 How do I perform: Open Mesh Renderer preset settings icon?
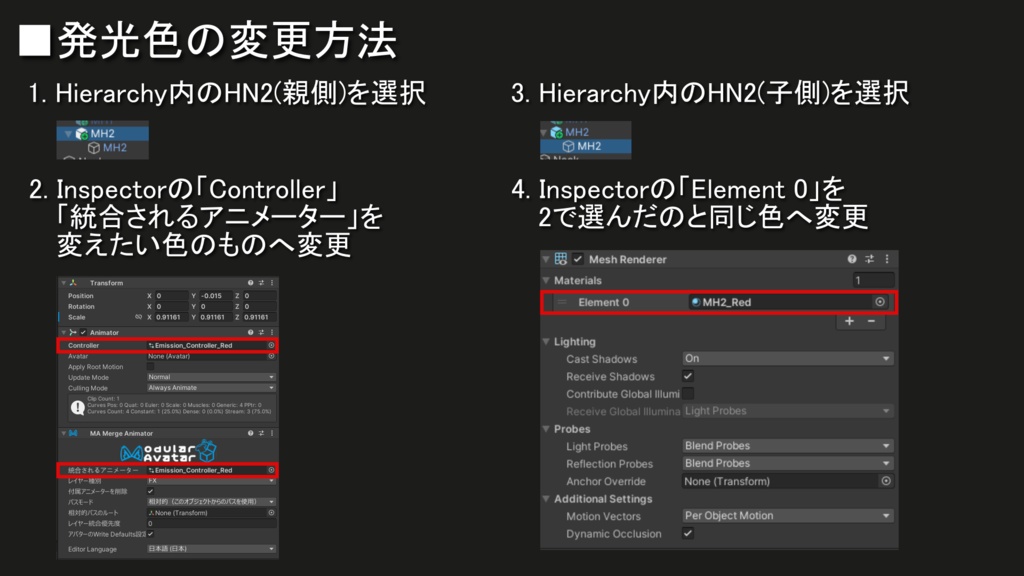(869, 259)
